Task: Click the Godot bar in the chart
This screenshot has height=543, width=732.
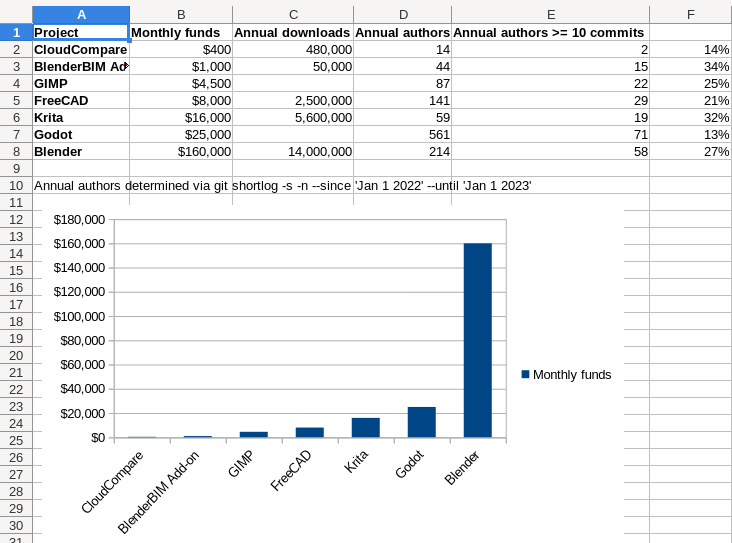Action: [x=422, y=422]
